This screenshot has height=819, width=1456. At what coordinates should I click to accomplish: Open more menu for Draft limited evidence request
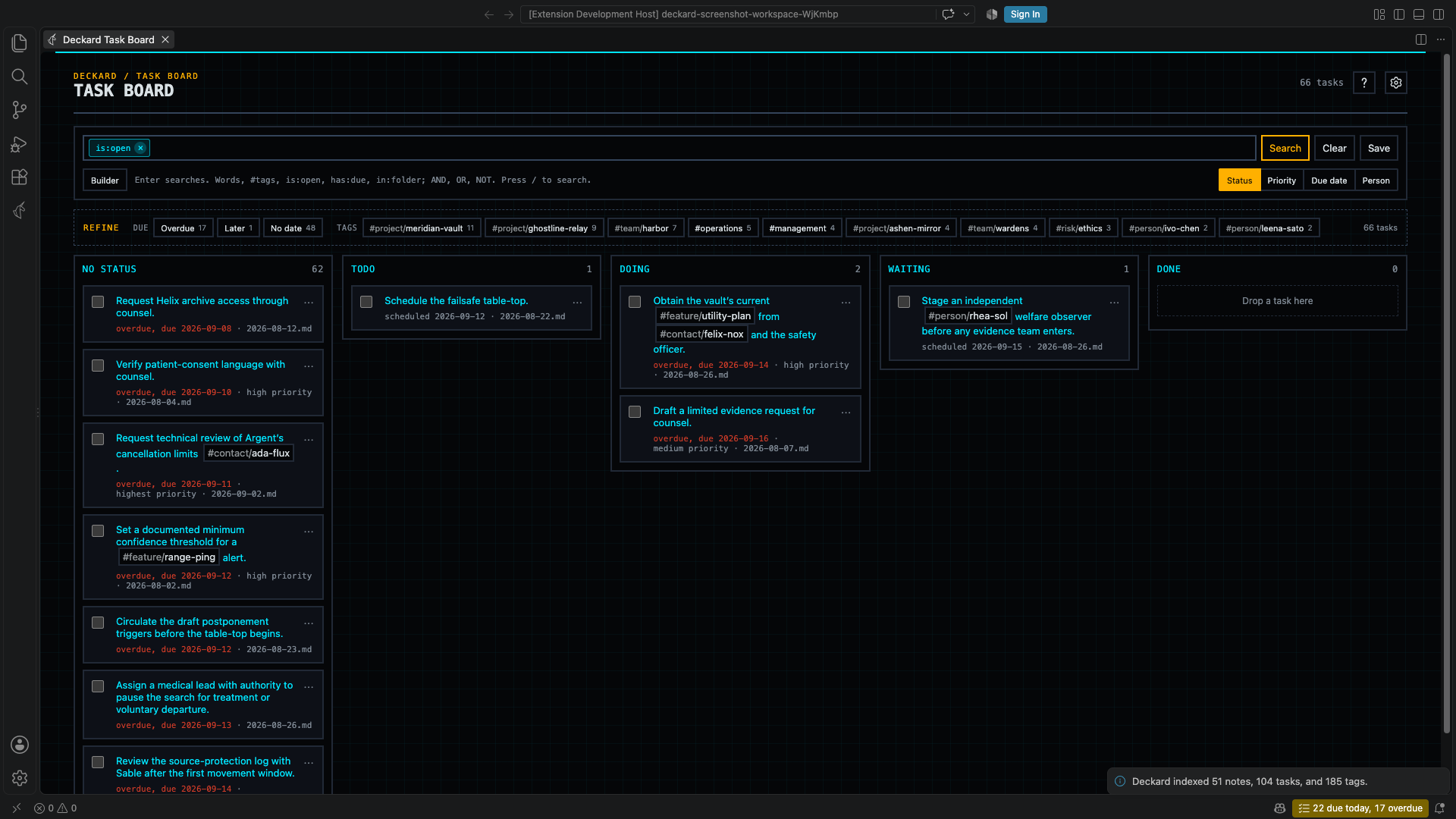[846, 412]
